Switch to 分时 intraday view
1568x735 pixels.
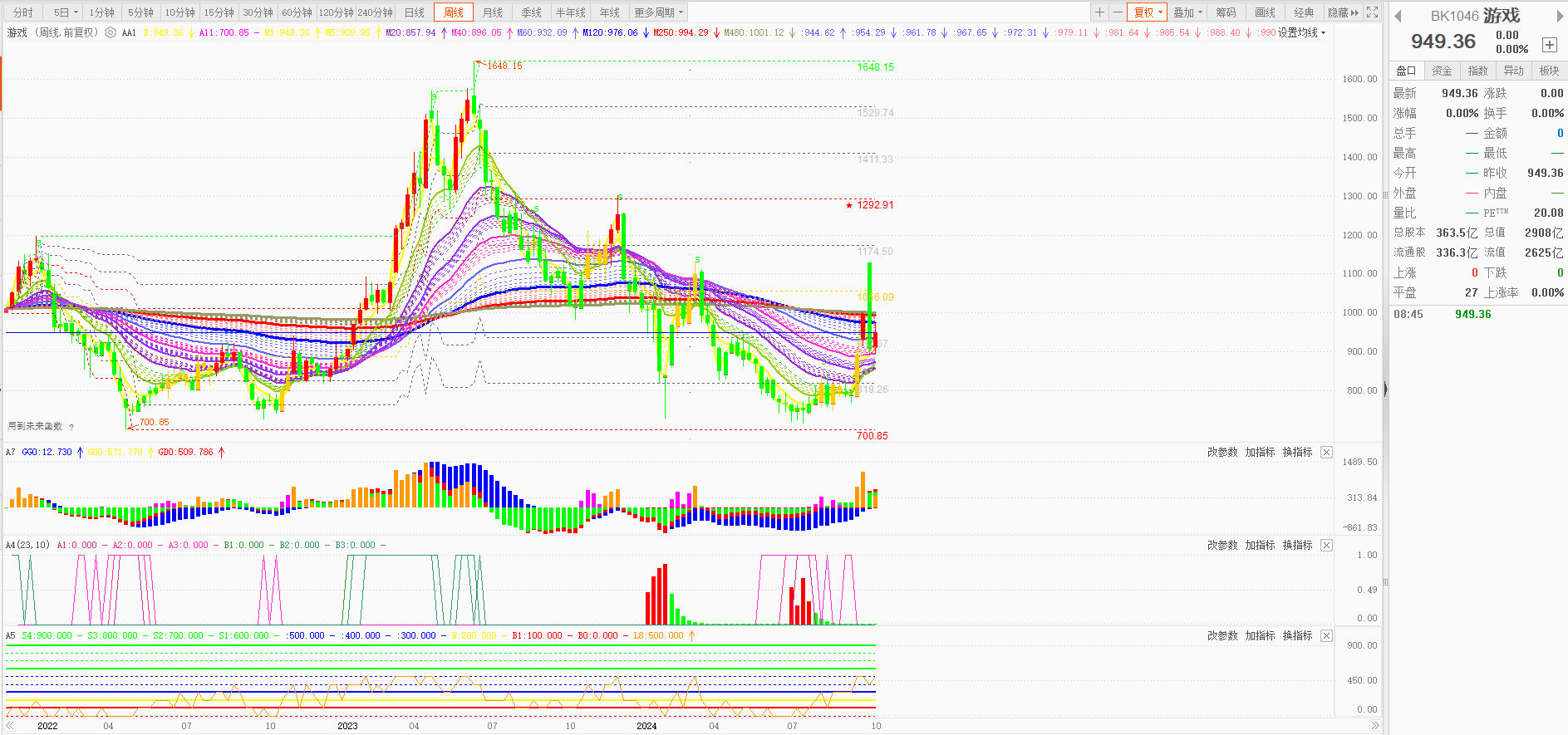(23, 12)
